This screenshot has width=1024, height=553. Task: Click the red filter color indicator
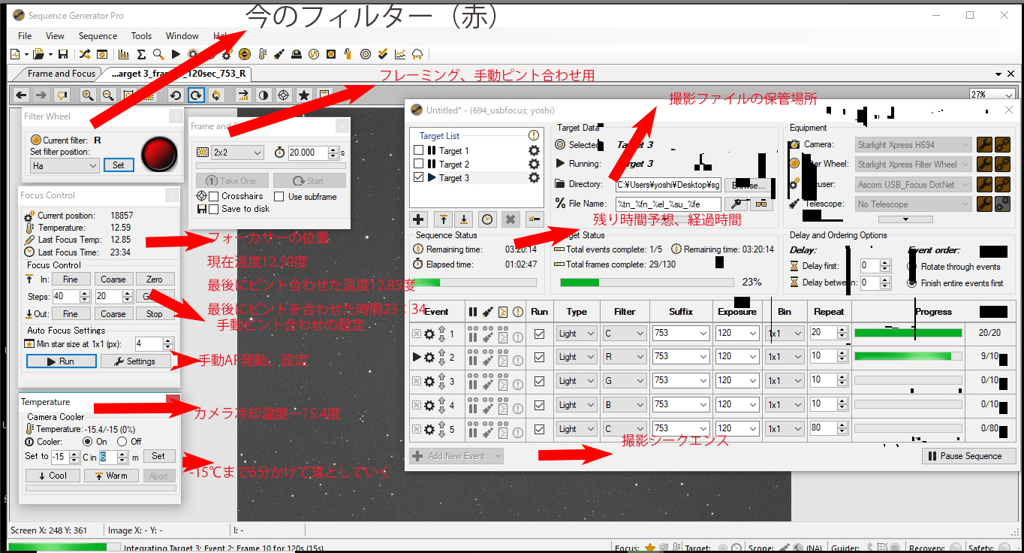click(x=159, y=154)
